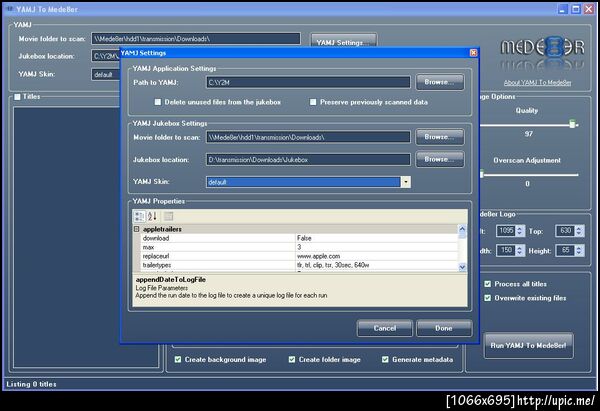Uncheck Create background image
600x411 pixels.
coord(178,359)
